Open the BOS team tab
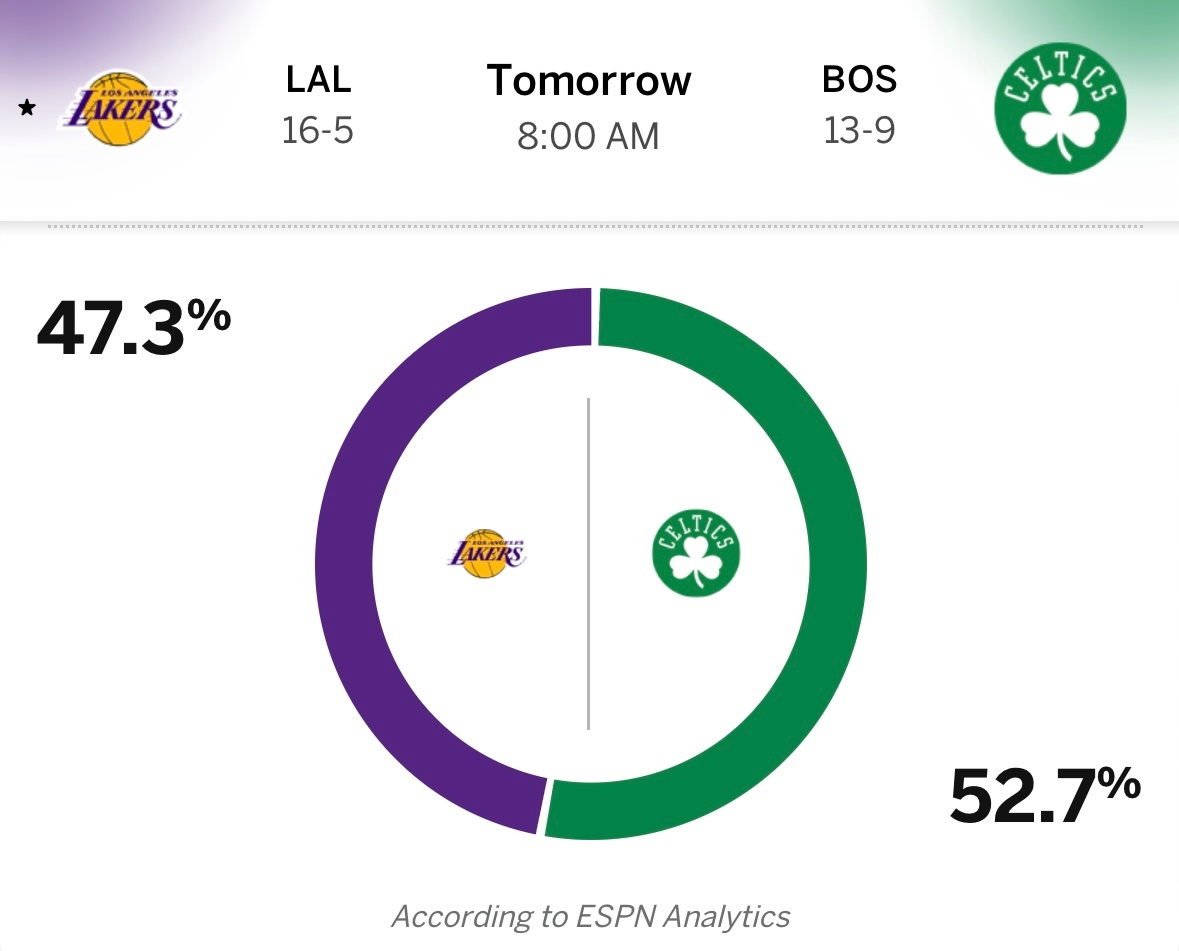This screenshot has height=951, width=1179. point(858,80)
